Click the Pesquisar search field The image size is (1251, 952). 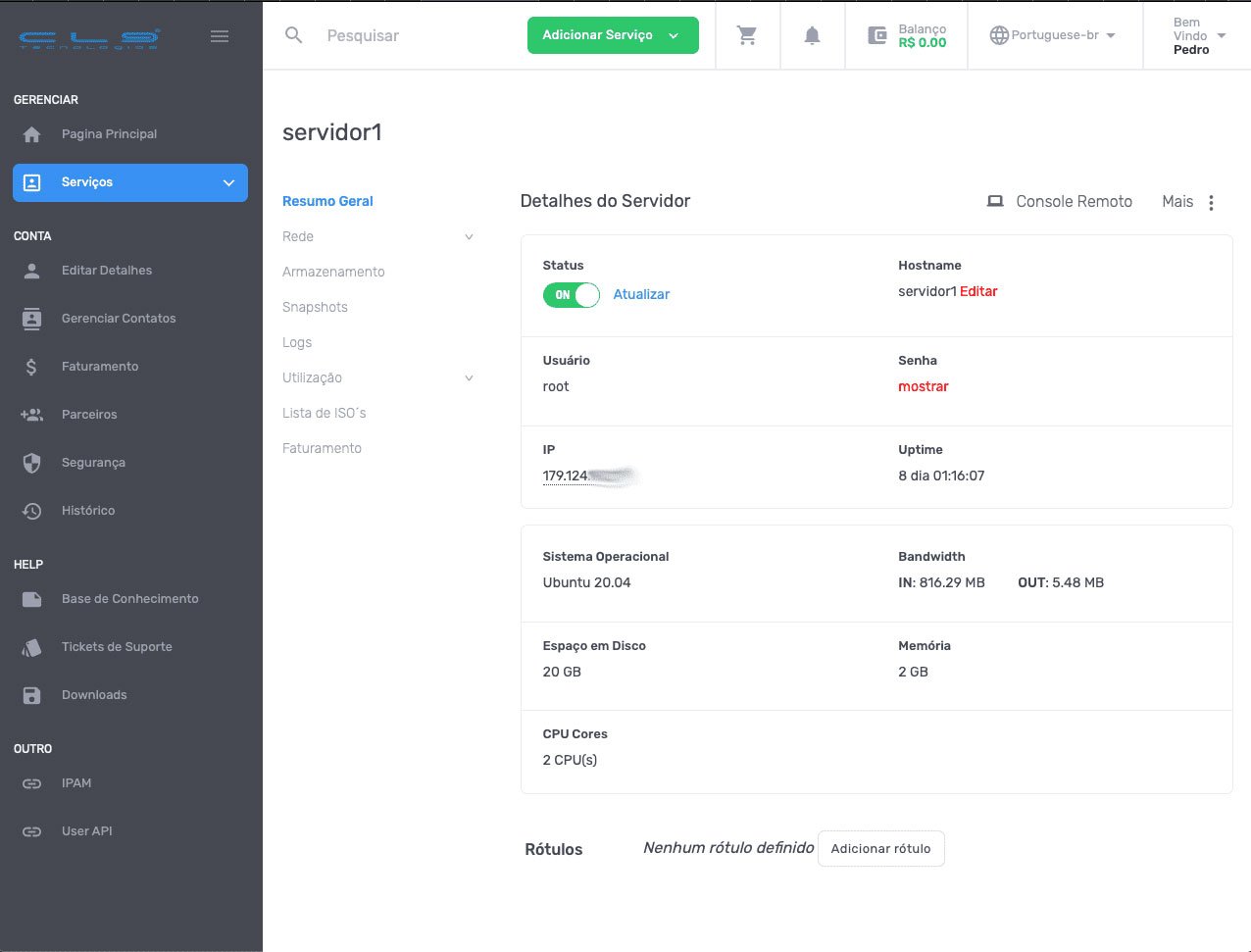pos(412,35)
